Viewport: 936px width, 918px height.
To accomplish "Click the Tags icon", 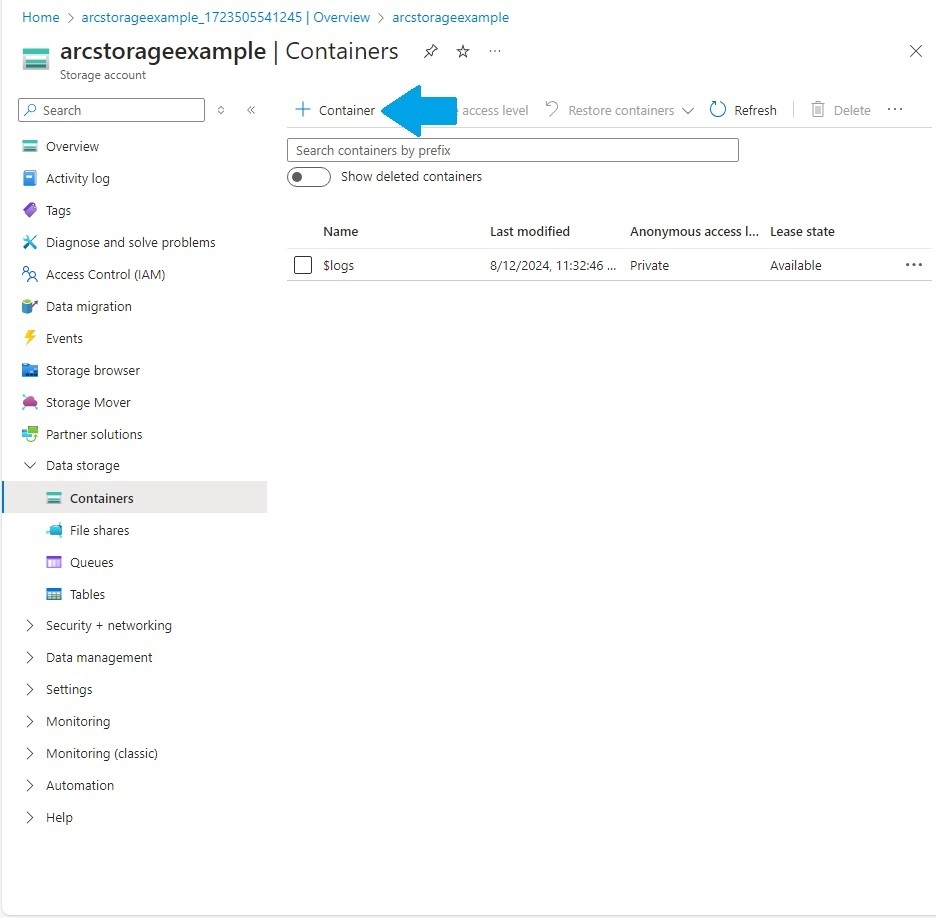I will click(x=30, y=210).
